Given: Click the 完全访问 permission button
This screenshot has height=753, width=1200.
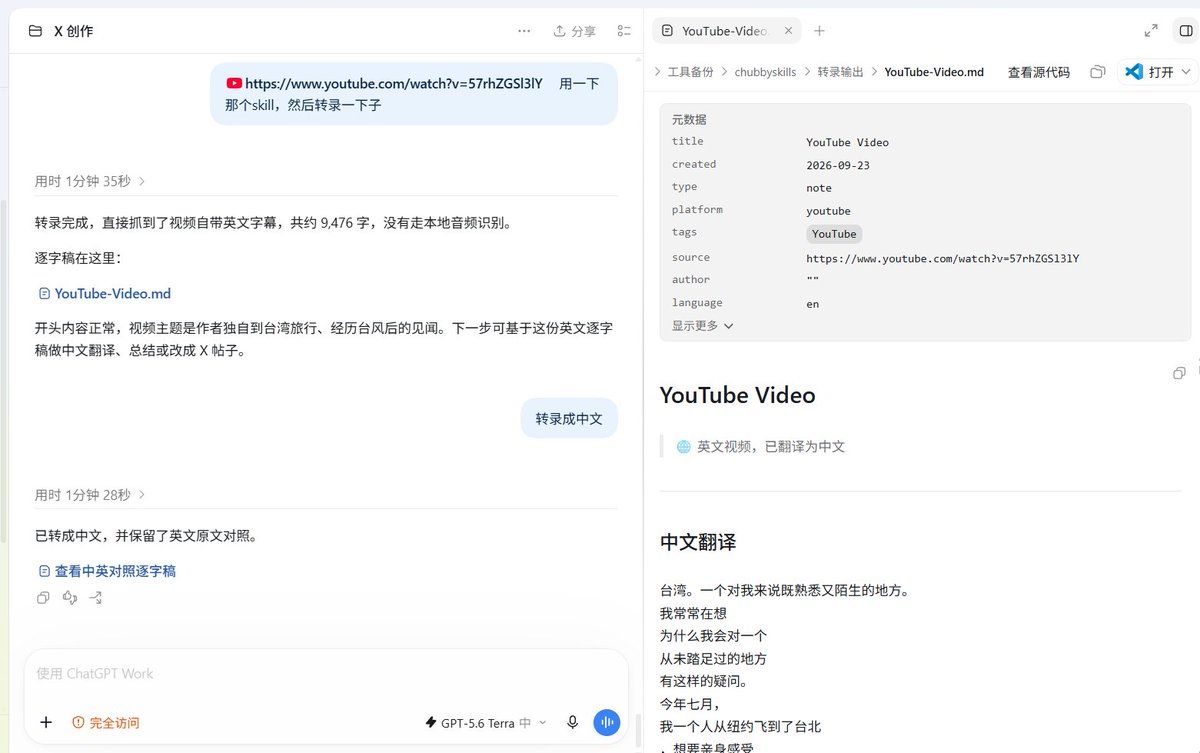Looking at the screenshot, I should [x=106, y=722].
